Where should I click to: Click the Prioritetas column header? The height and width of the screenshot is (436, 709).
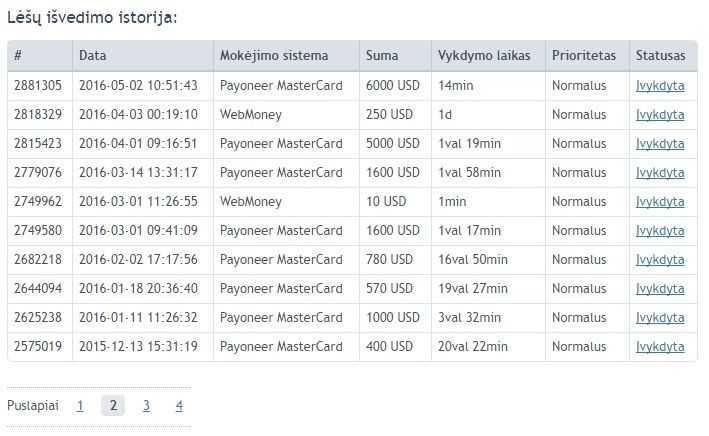coord(584,56)
